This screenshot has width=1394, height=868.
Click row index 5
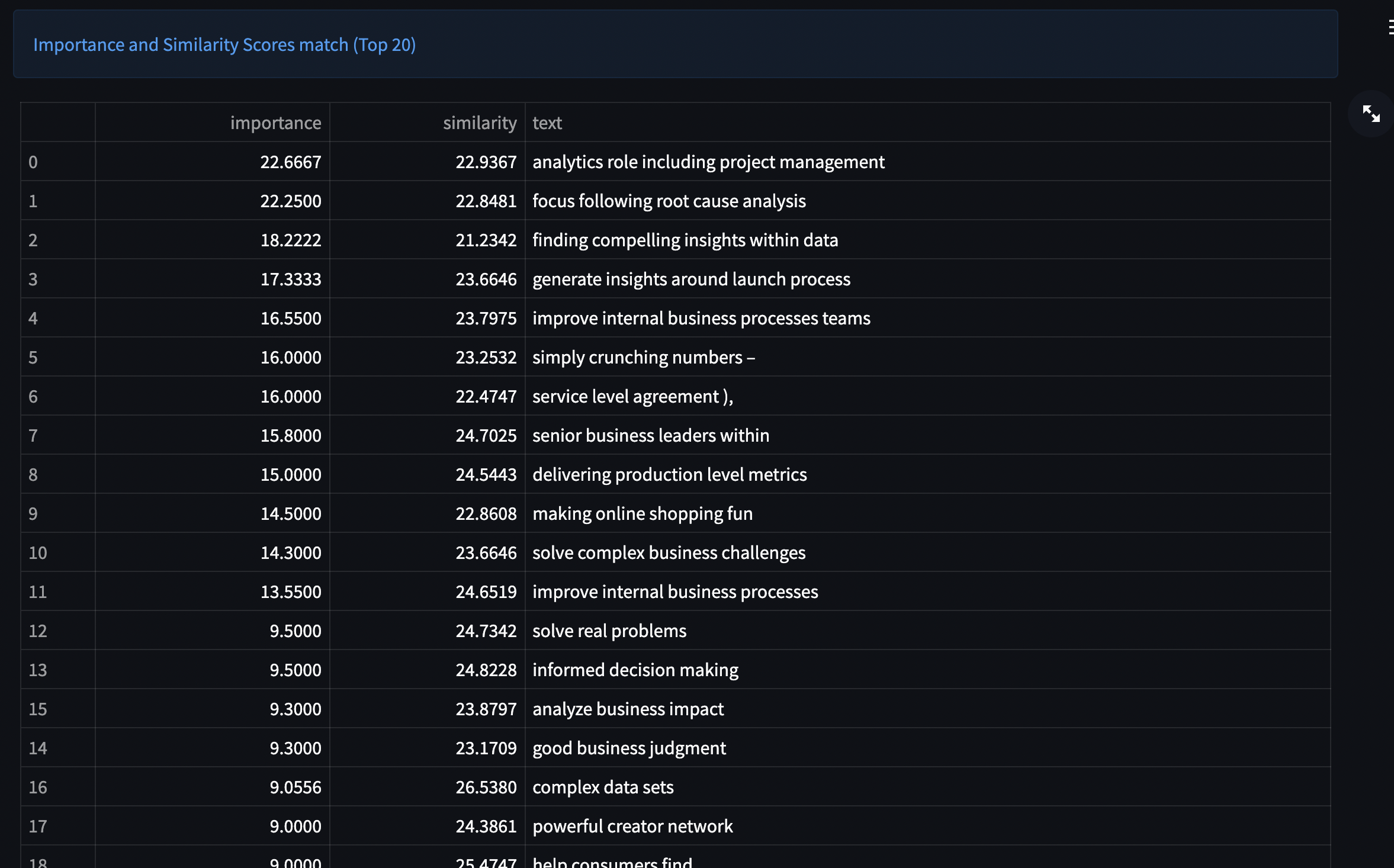(33, 357)
